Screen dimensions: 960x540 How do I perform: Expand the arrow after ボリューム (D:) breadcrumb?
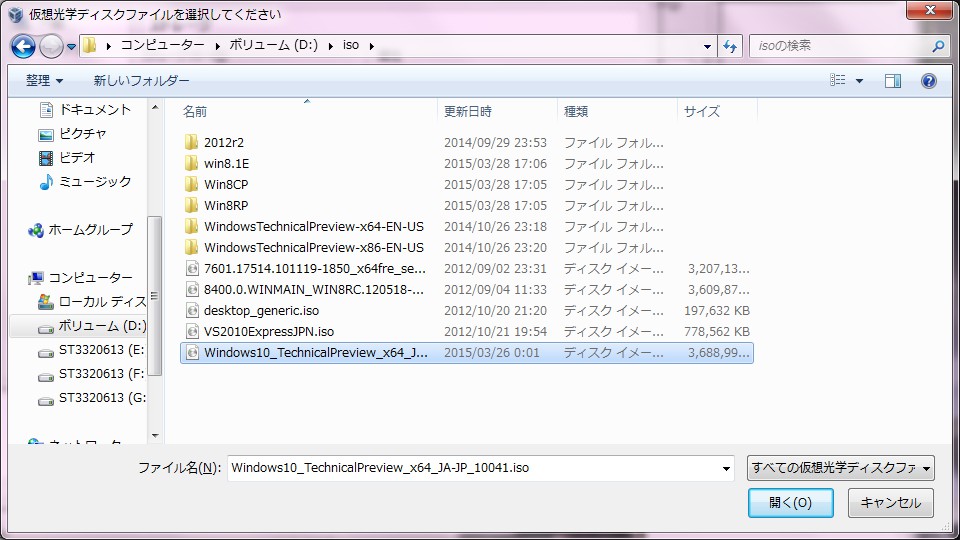coord(330,46)
